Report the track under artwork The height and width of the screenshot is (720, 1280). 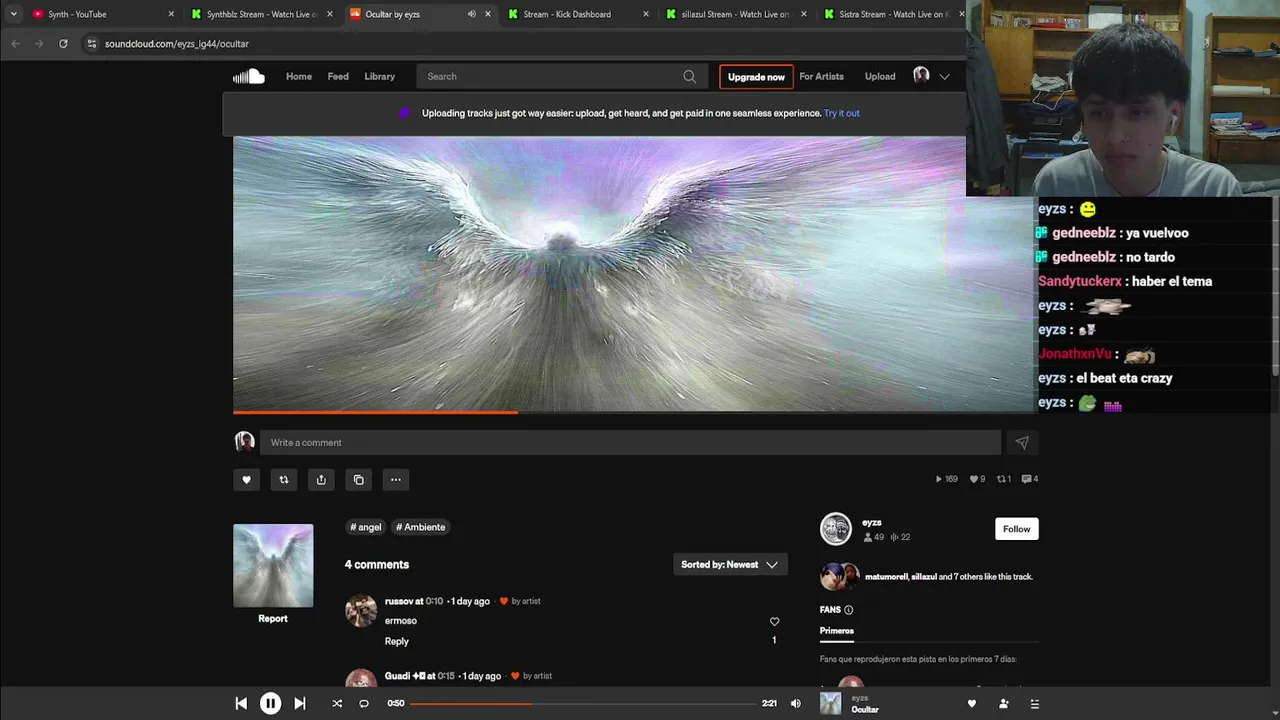[x=273, y=619]
